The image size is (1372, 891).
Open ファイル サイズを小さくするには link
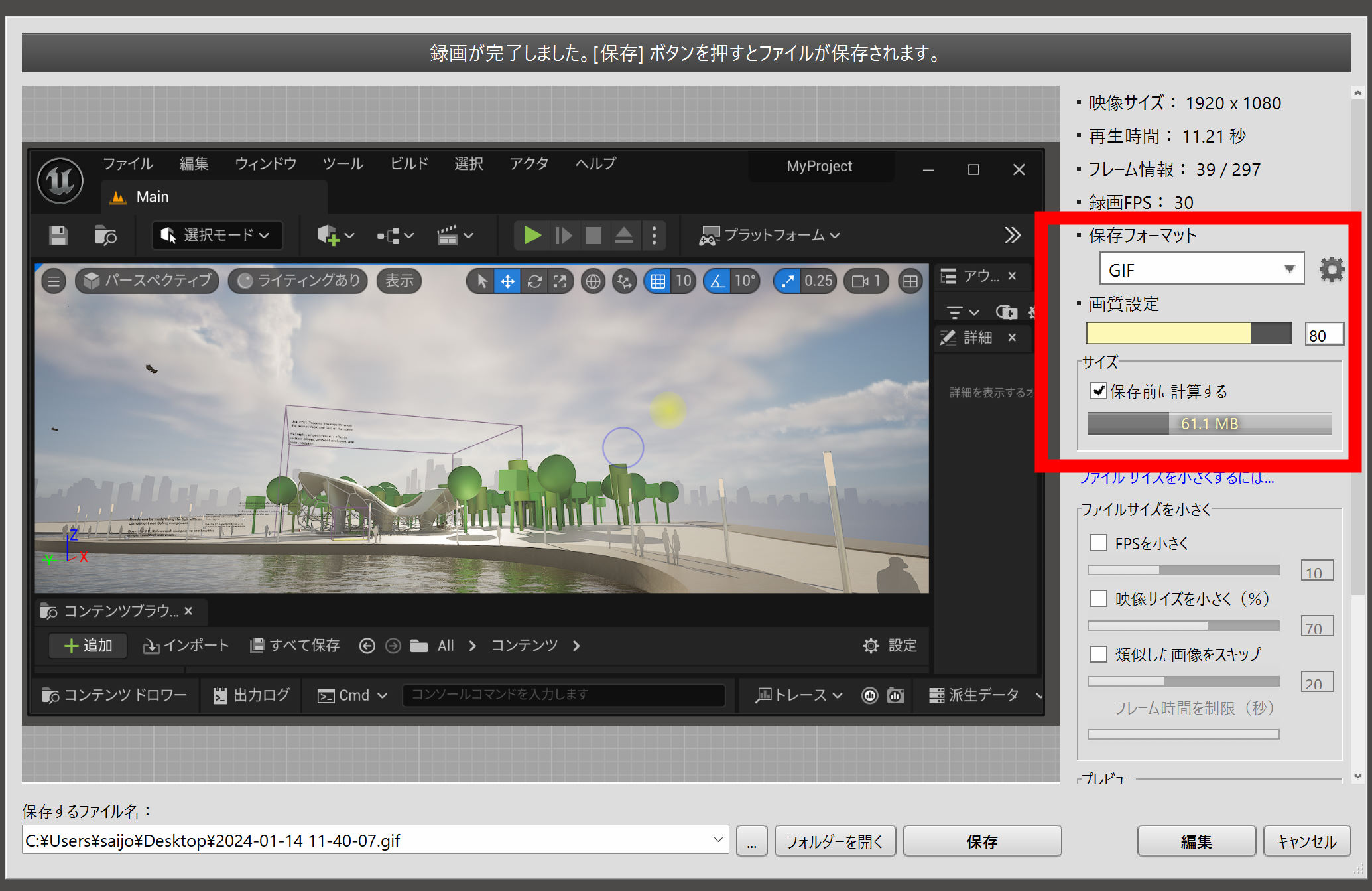pyautogui.click(x=1177, y=478)
